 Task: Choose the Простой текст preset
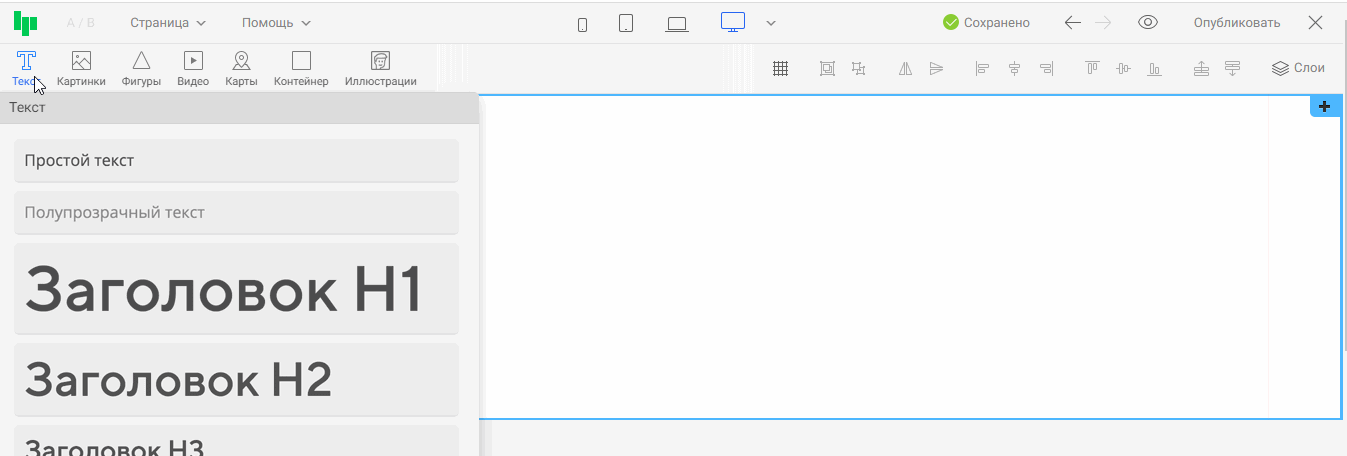[x=236, y=161]
